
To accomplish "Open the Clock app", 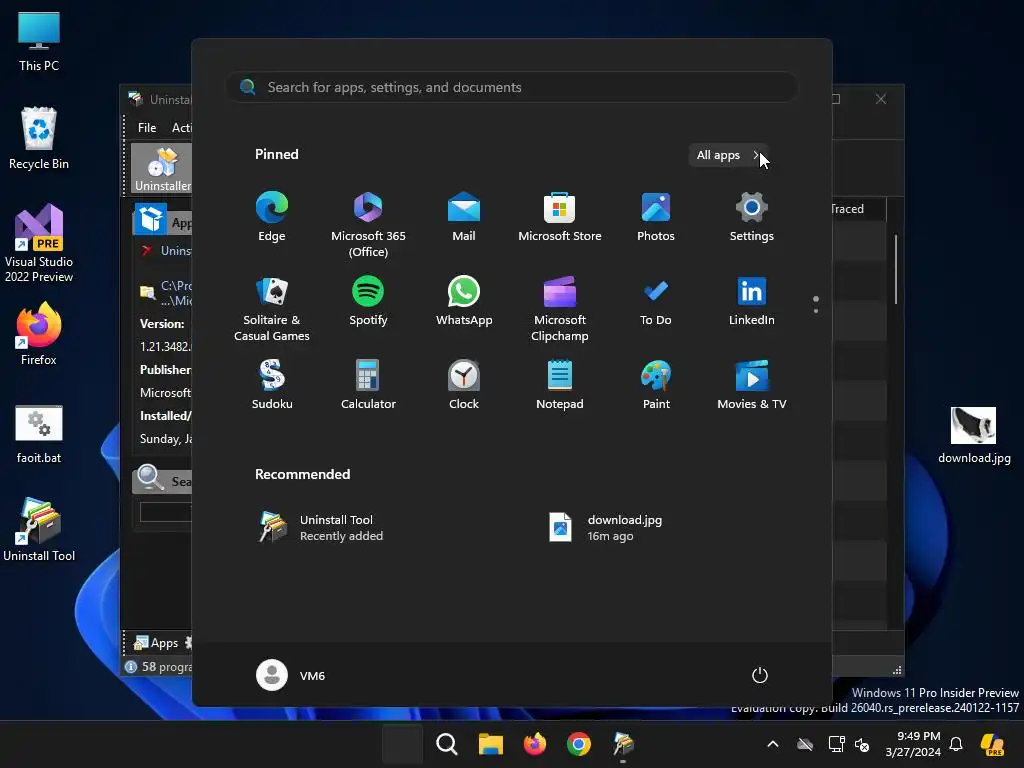I will (464, 385).
